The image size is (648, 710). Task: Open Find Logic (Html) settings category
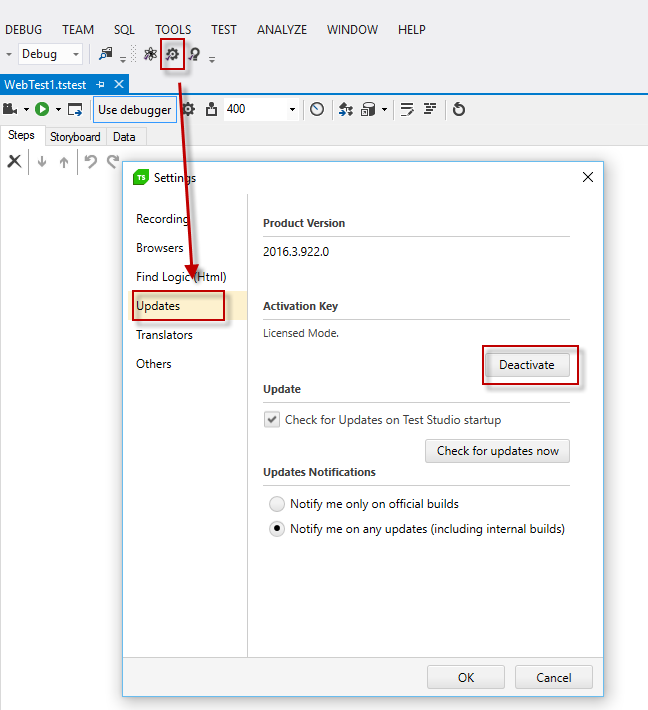tap(181, 277)
